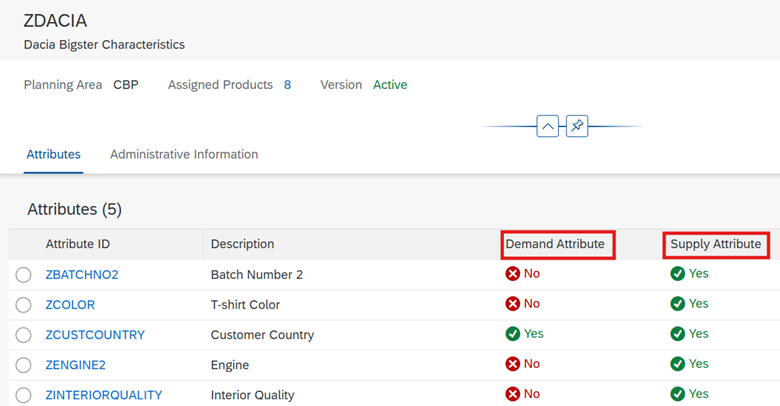
Task: Click green check icon in ZENGINE2 supply column
Action: (x=677, y=364)
